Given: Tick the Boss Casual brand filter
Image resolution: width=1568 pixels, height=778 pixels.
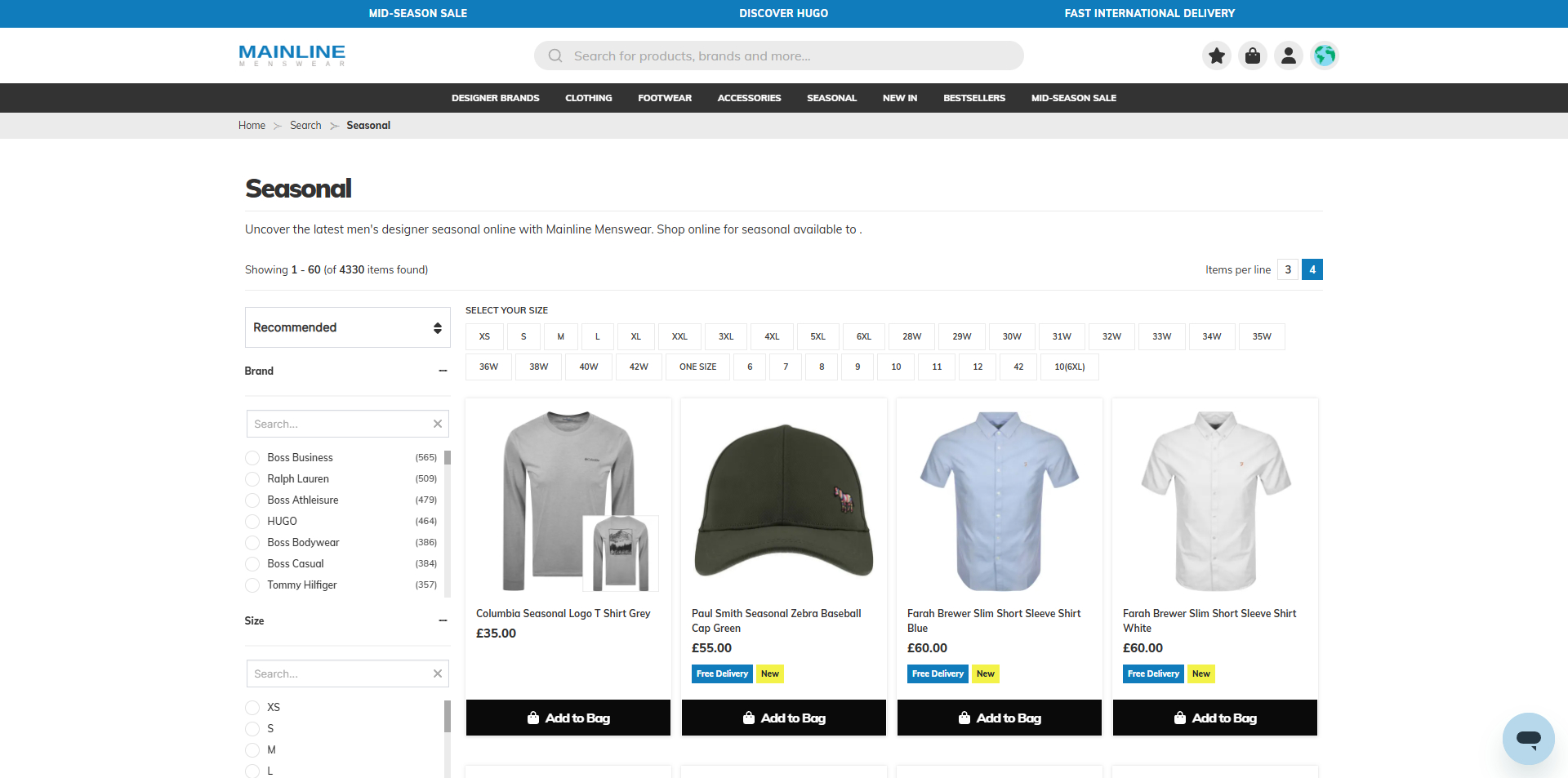Looking at the screenshot, I should click(252, 564).
